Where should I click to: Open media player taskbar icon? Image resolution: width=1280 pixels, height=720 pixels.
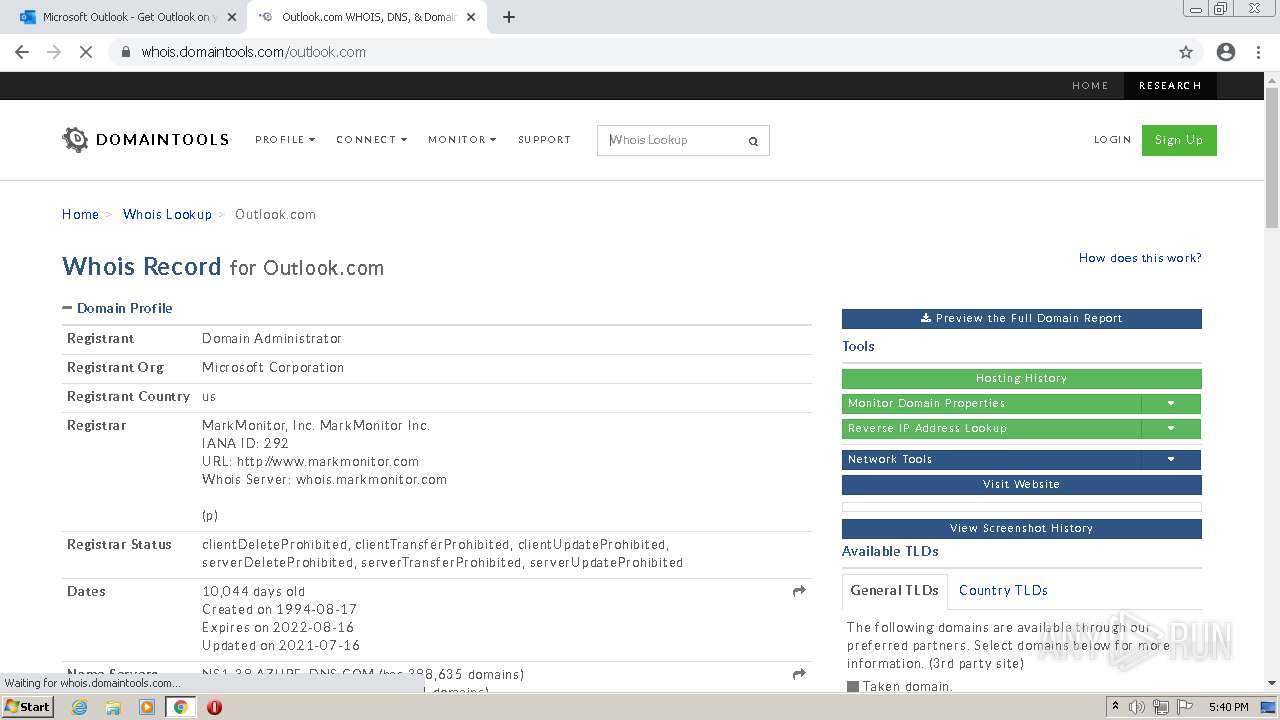[147, 707]
